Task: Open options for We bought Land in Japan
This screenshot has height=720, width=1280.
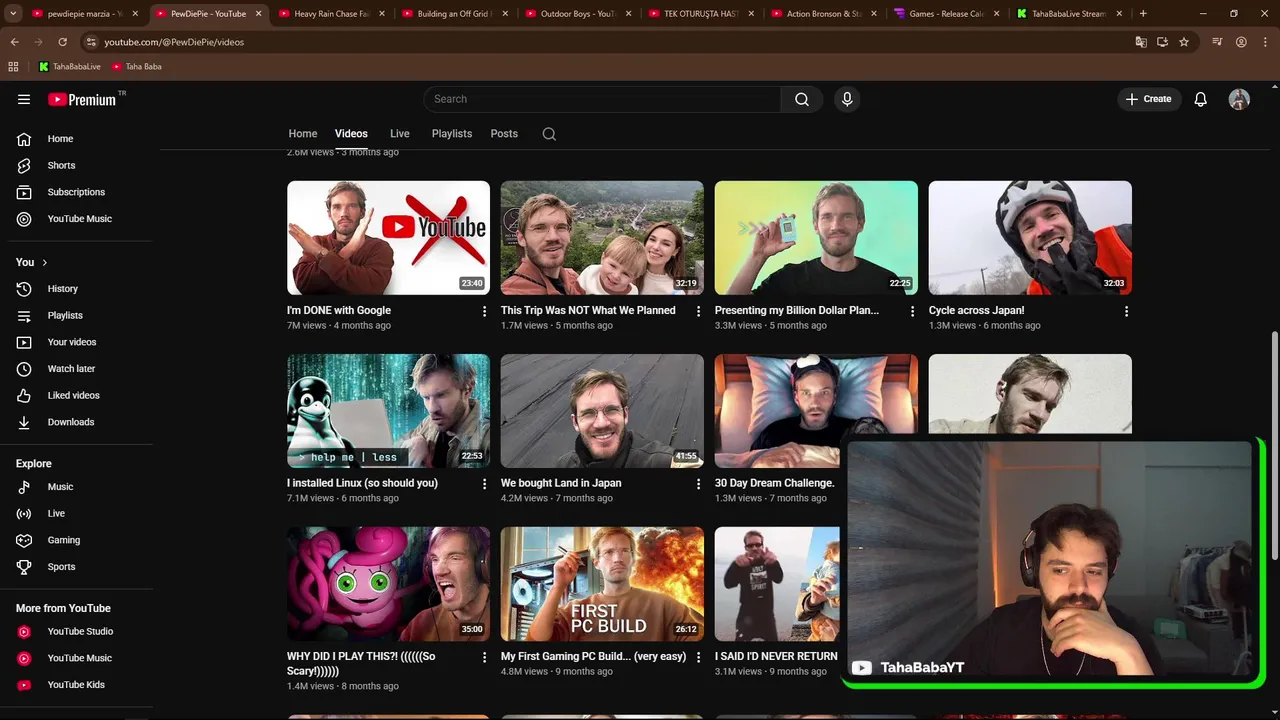Action: (x=699, y=484)
